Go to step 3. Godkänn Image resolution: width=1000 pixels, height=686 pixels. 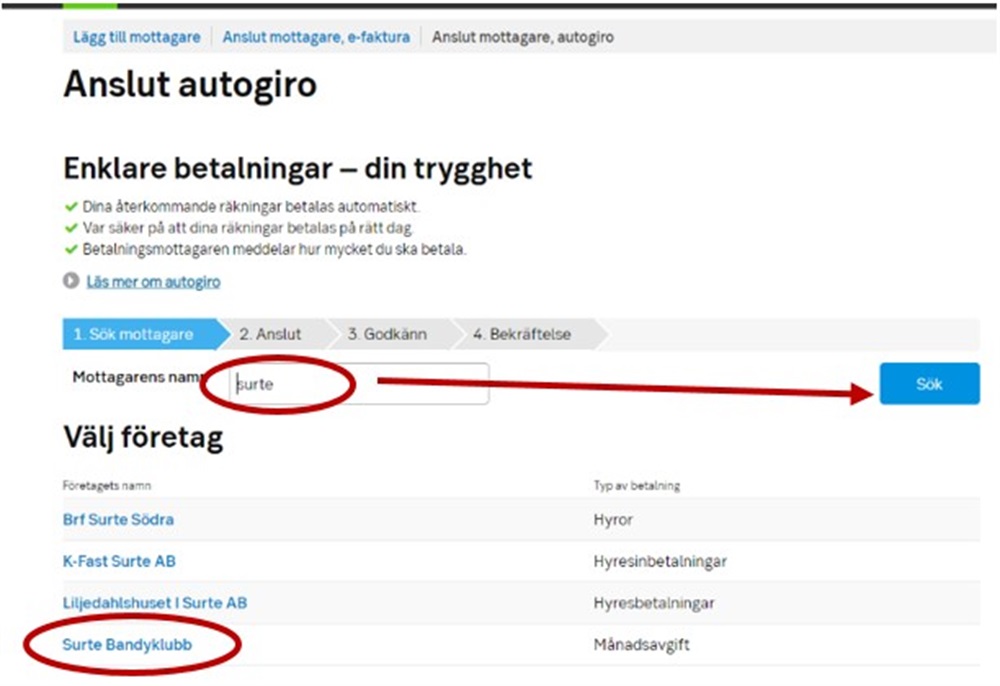coord(387,334)
